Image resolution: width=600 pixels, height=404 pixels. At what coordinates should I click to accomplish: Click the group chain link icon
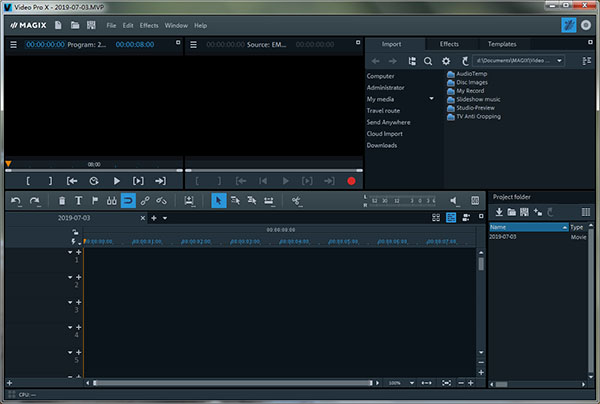tap(145, 200)
